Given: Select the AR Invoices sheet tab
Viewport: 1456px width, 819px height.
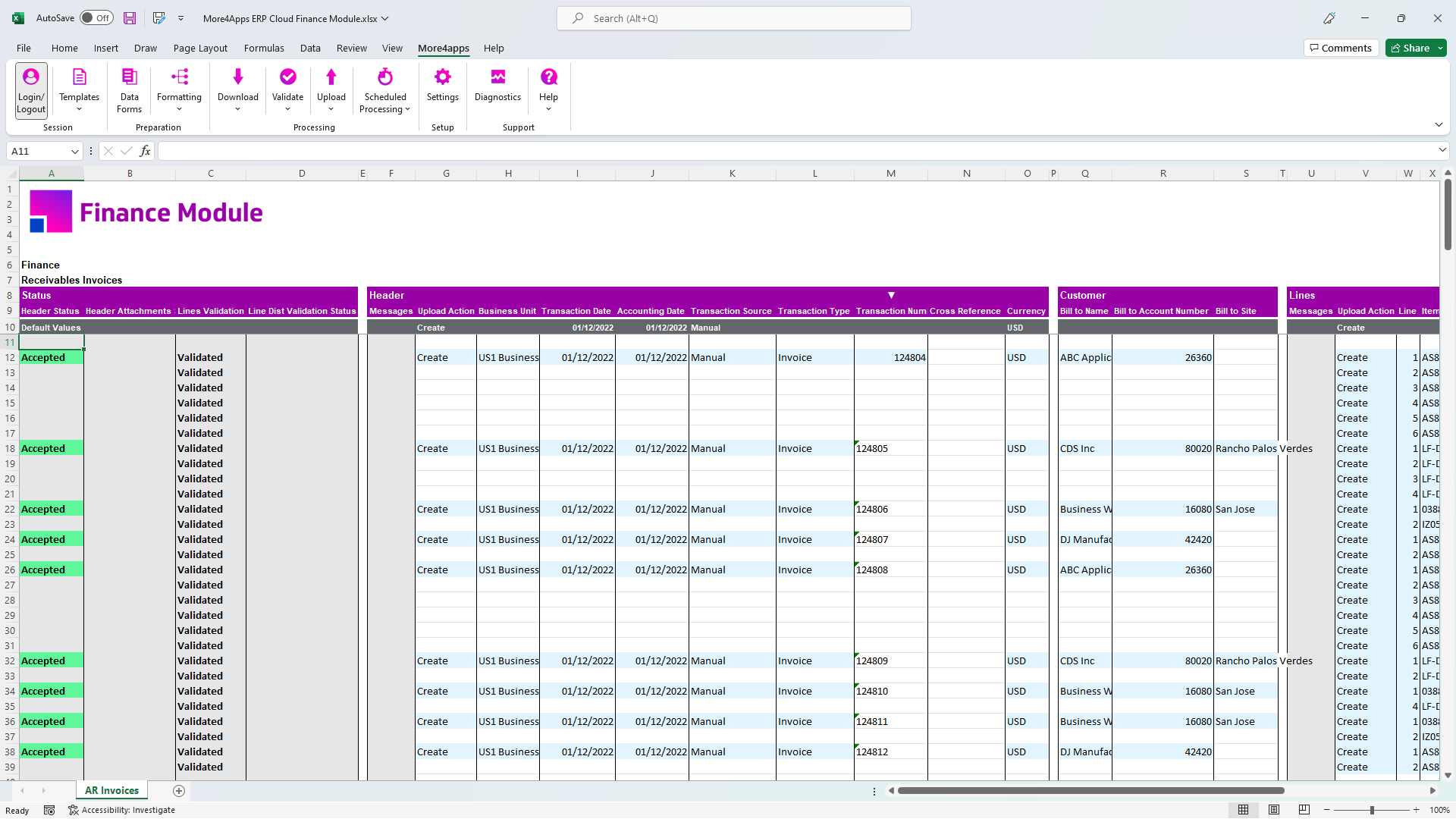Looking at the screenshot, I should [x=111, y=790].
